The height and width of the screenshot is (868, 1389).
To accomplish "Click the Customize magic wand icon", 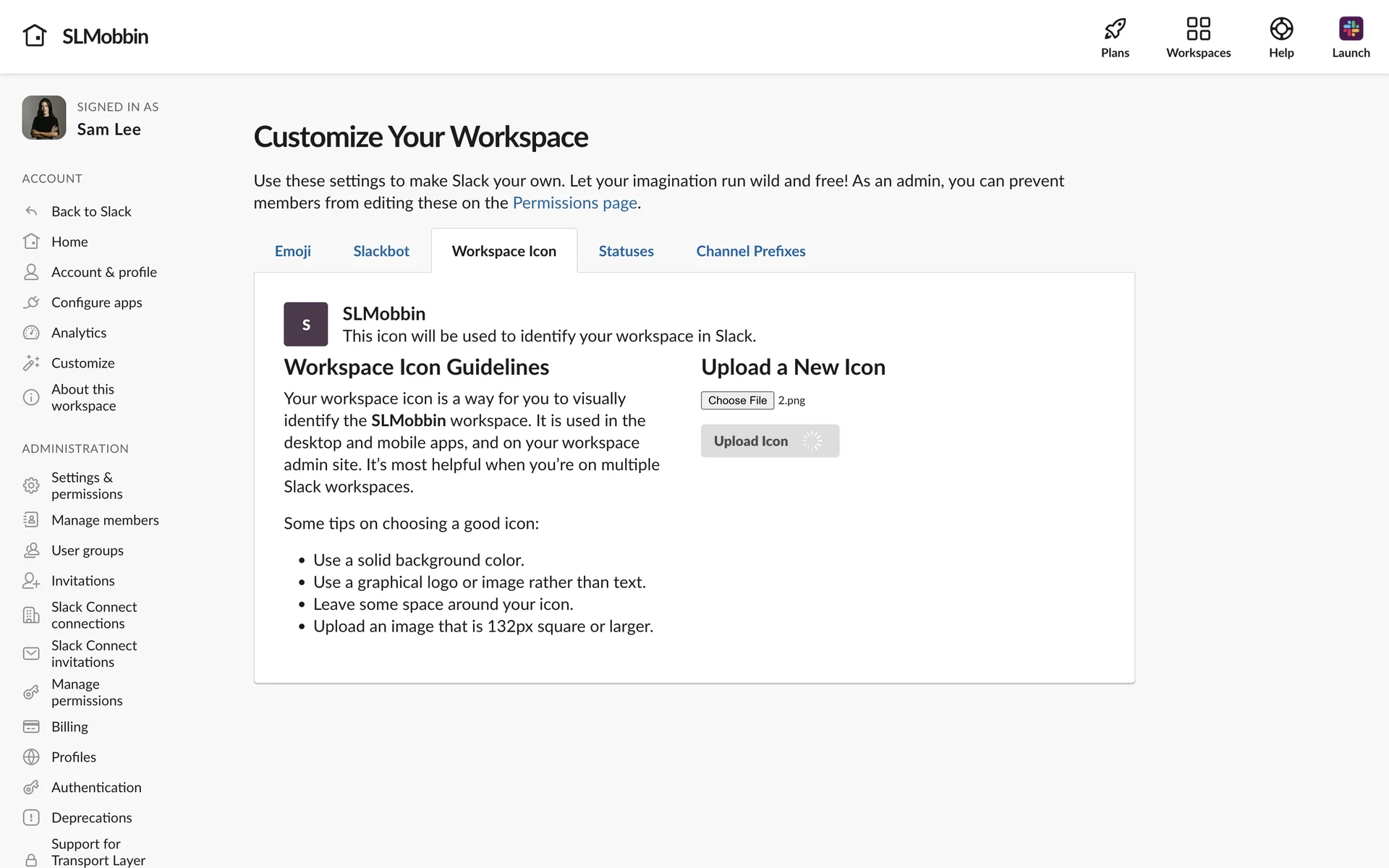I will click(31, 363).
